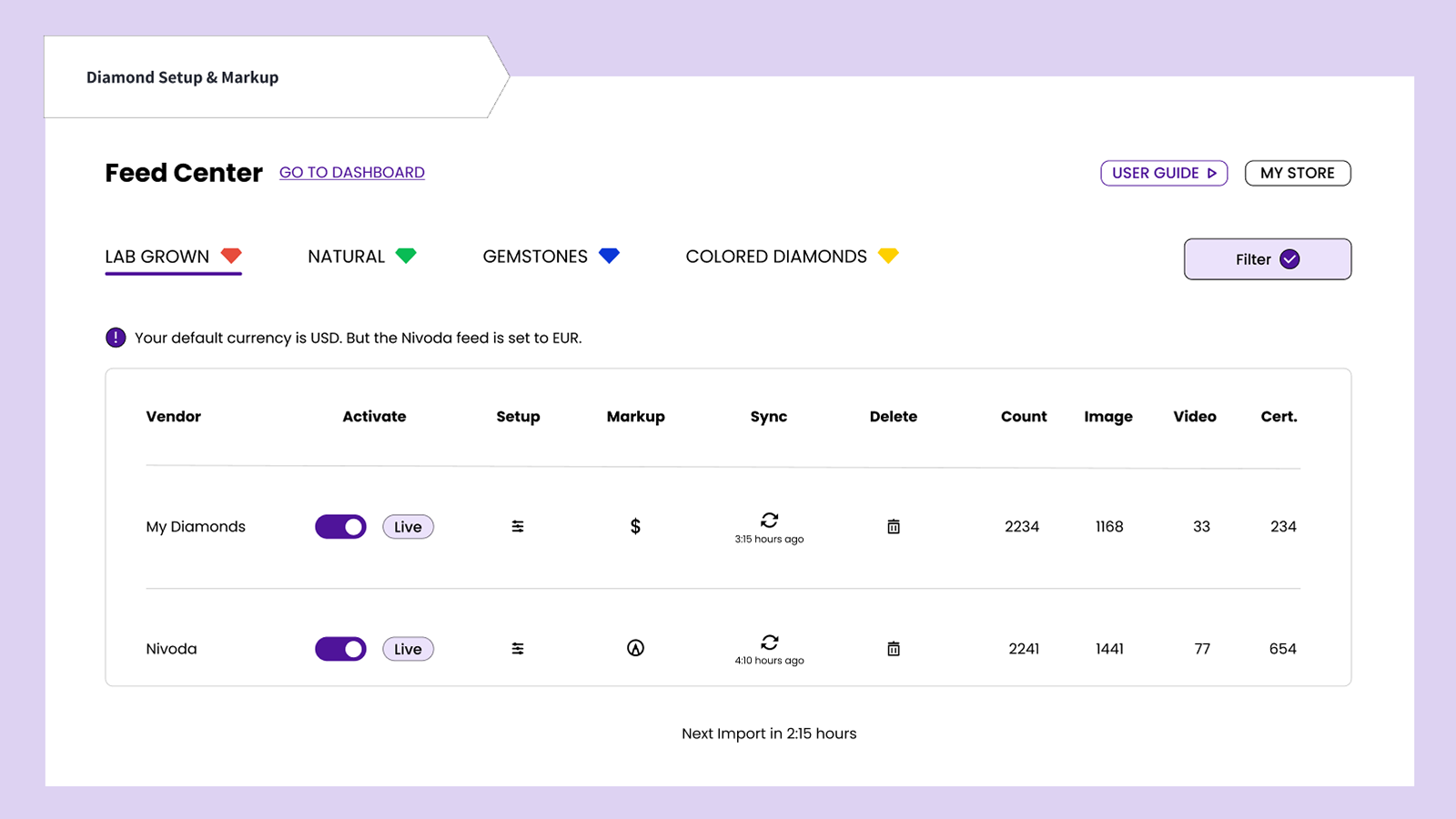
Task: Follow Go To Dashboard link
Action: point(352,172)
